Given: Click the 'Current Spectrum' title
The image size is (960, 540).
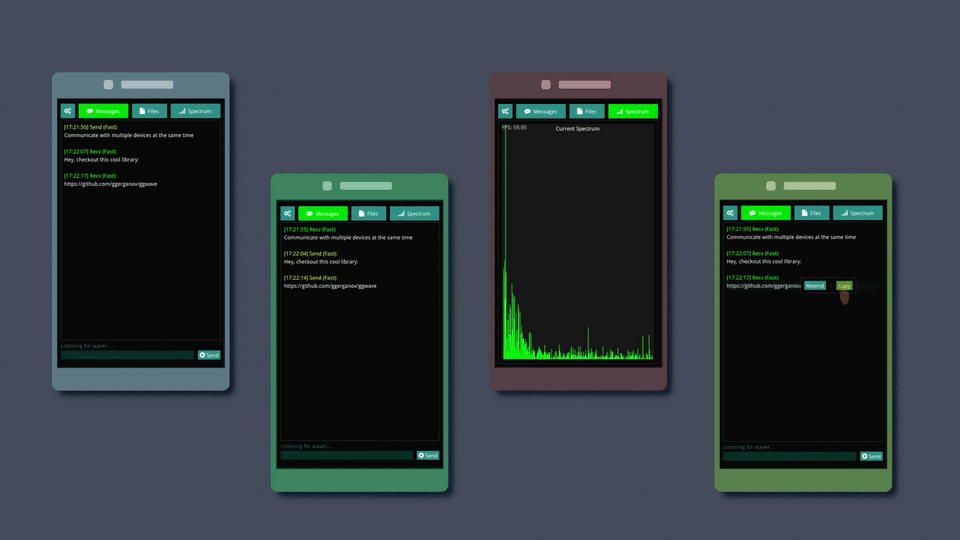Looking at the screenshot, I should (577, 129).
